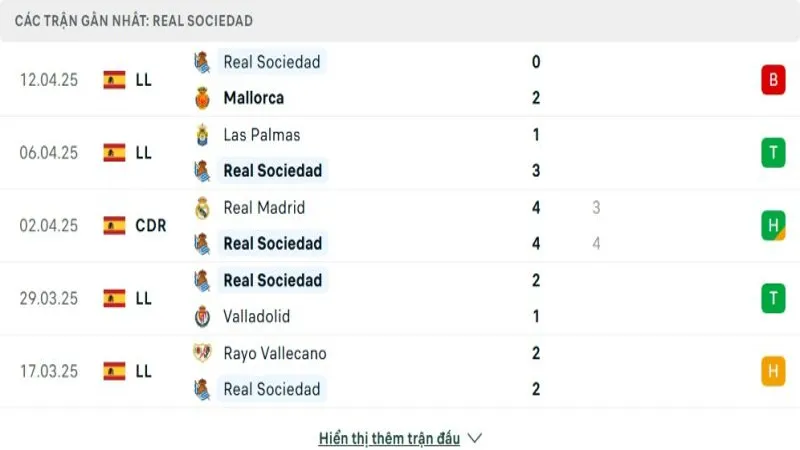Viewport: 800px width, 450px height.
Task: Click the green H badge for Real Madrid match
Action: tap(772, 226)
